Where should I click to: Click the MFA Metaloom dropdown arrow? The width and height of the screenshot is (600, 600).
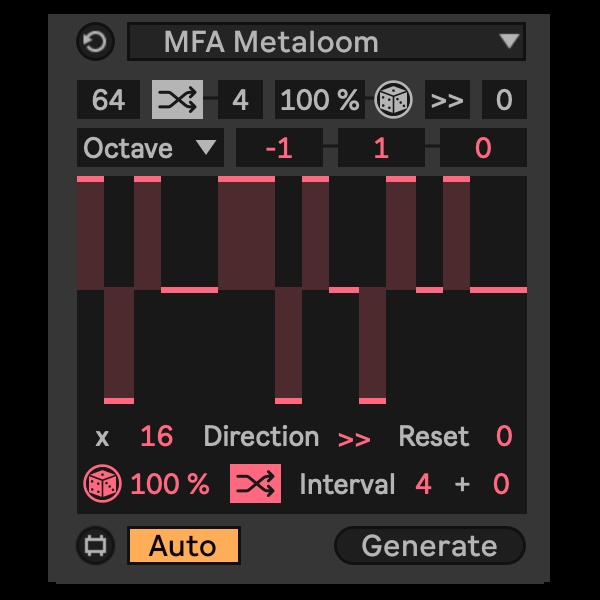tap(509, 41)
